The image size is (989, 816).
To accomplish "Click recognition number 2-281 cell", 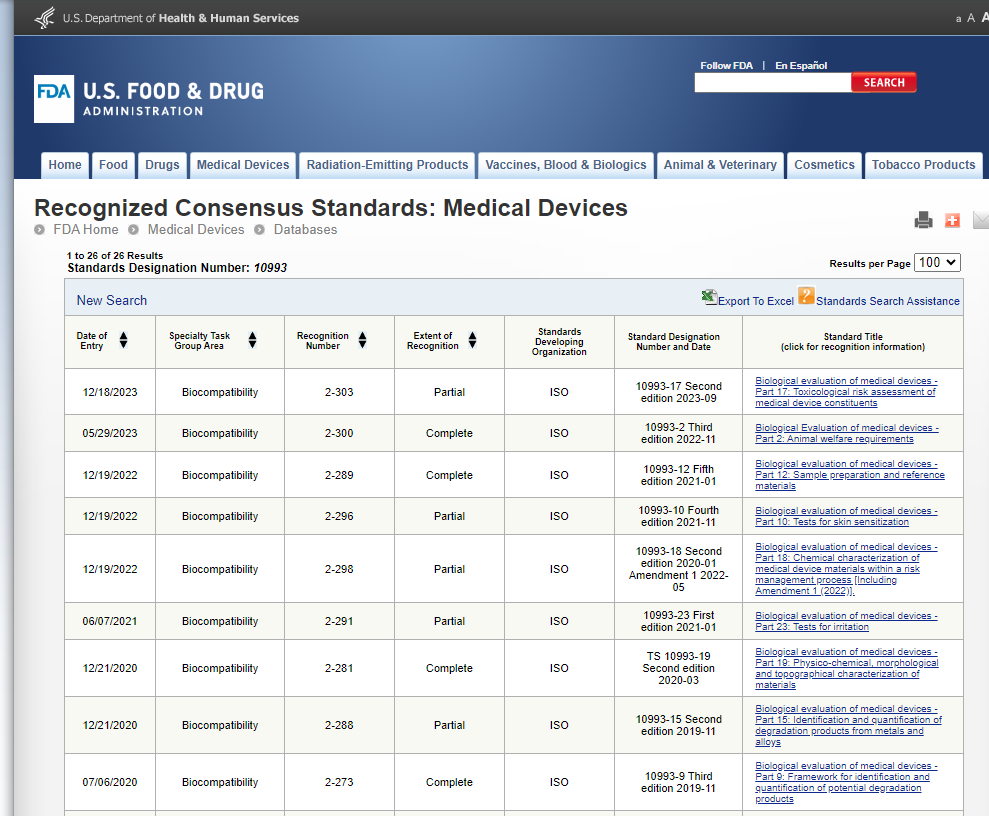I will coord(339,668).
